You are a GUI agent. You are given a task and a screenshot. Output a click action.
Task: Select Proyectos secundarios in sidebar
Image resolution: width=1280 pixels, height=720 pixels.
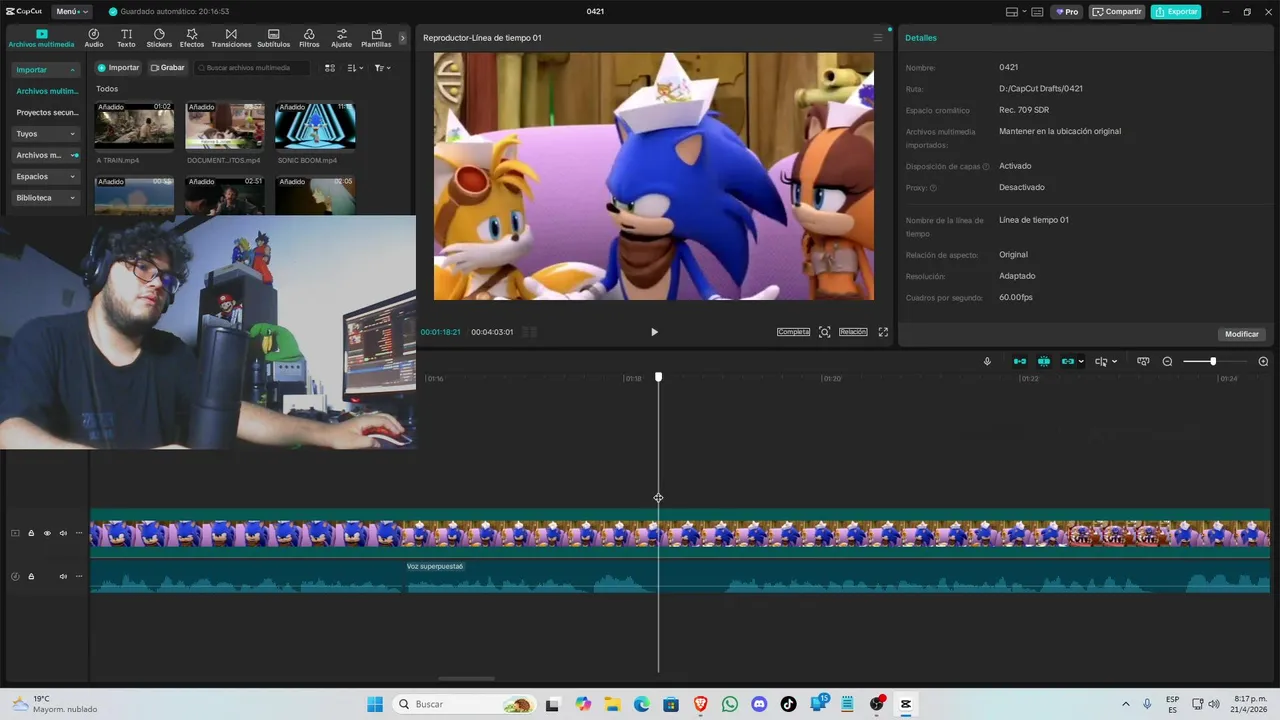46,113
